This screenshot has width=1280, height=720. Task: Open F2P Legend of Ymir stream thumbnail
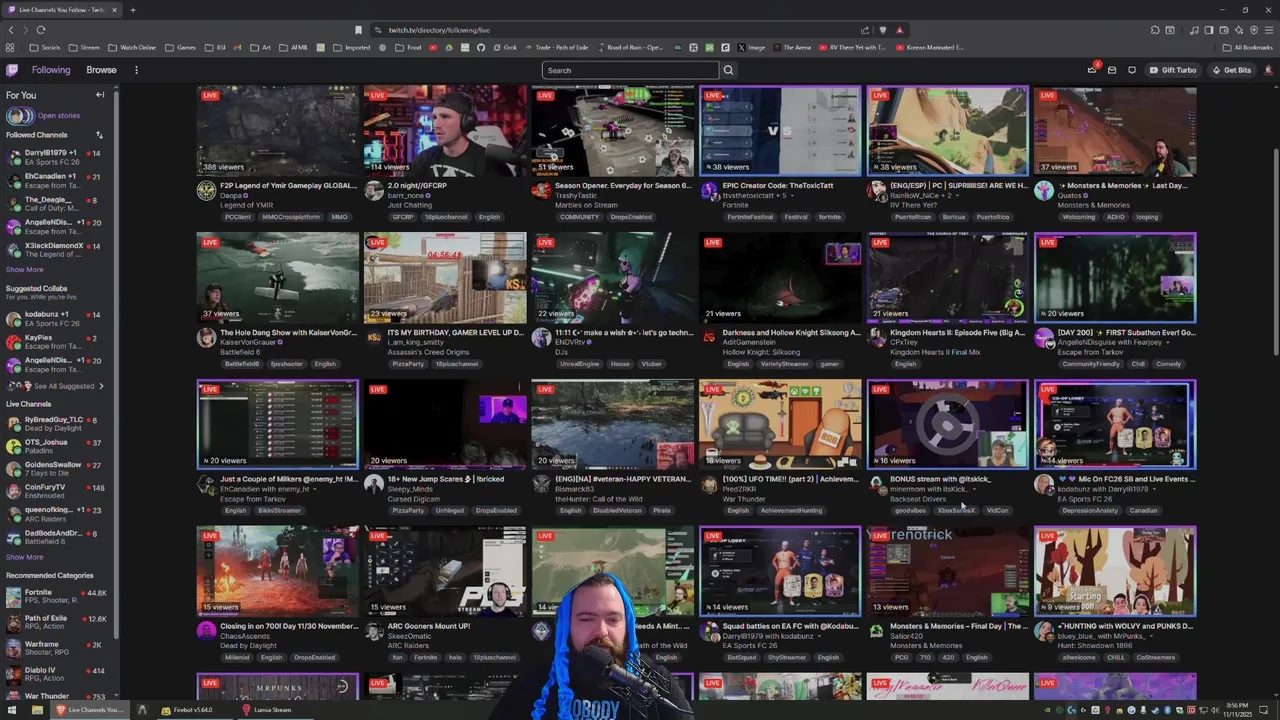click(x=277, y=130)
